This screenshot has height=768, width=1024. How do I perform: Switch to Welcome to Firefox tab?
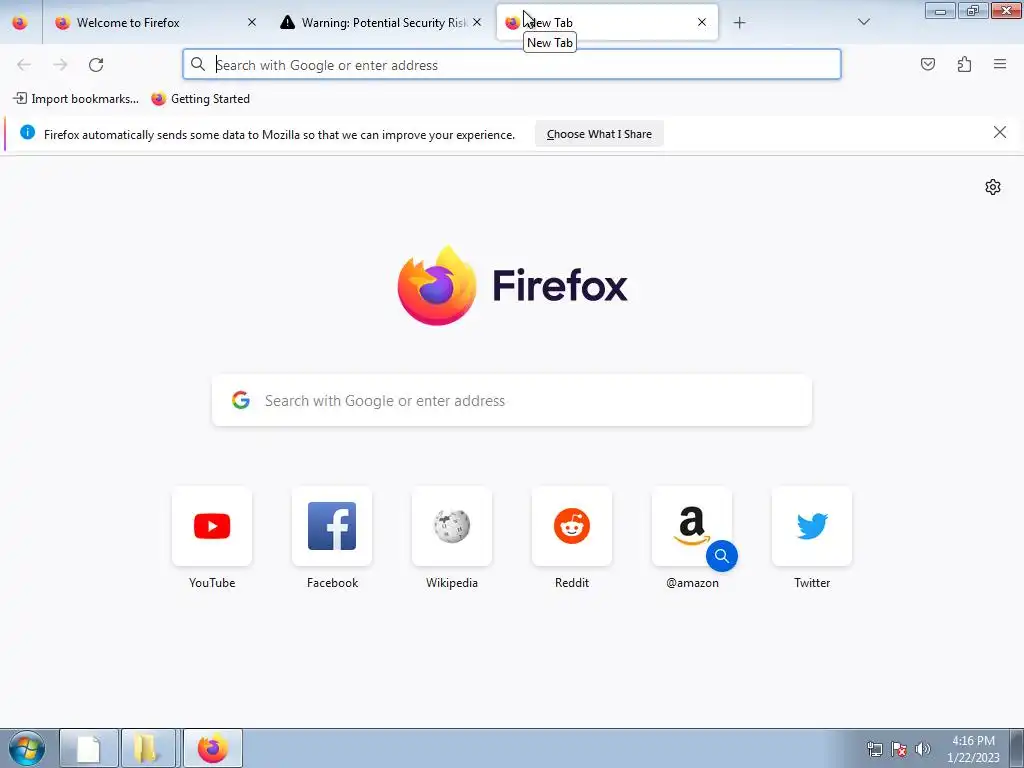click(155, 23)
